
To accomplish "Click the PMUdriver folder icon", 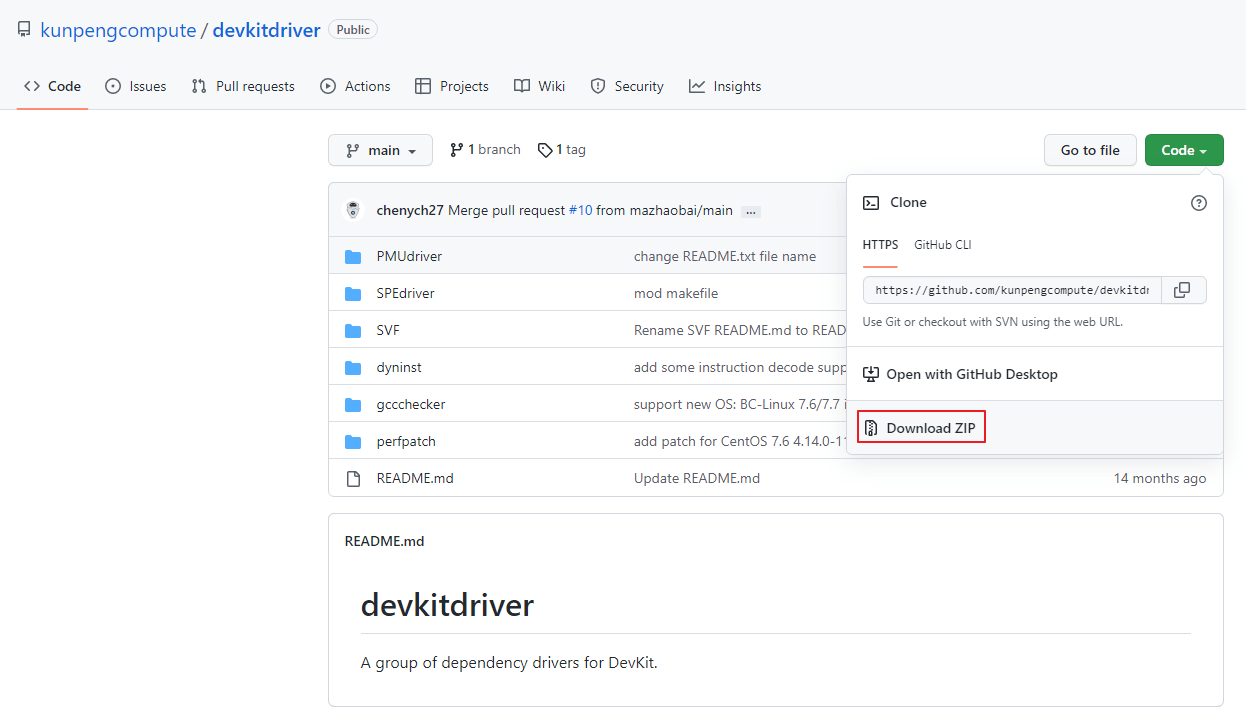I will pos(353,257).
